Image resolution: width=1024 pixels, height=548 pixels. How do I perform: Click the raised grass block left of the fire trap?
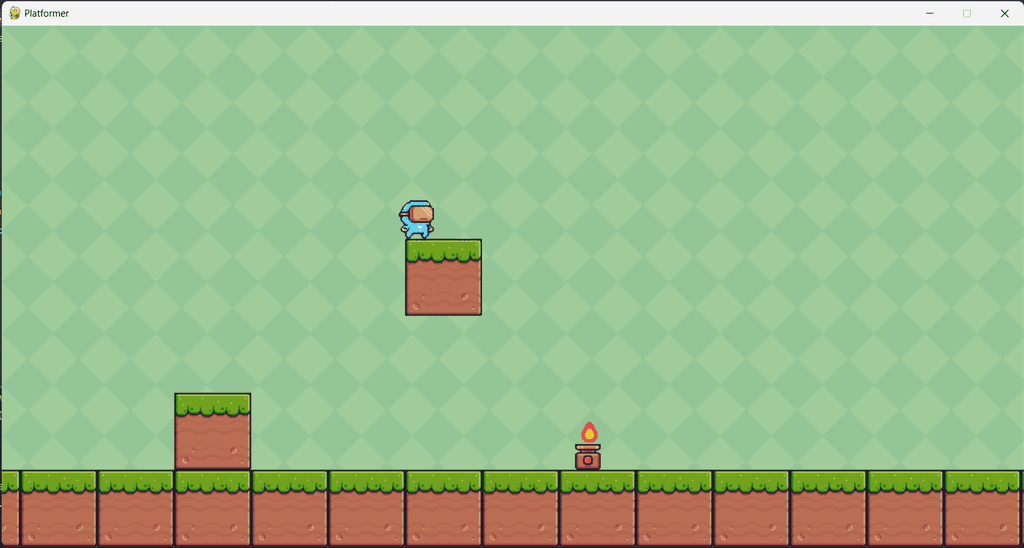click(213, 432)
